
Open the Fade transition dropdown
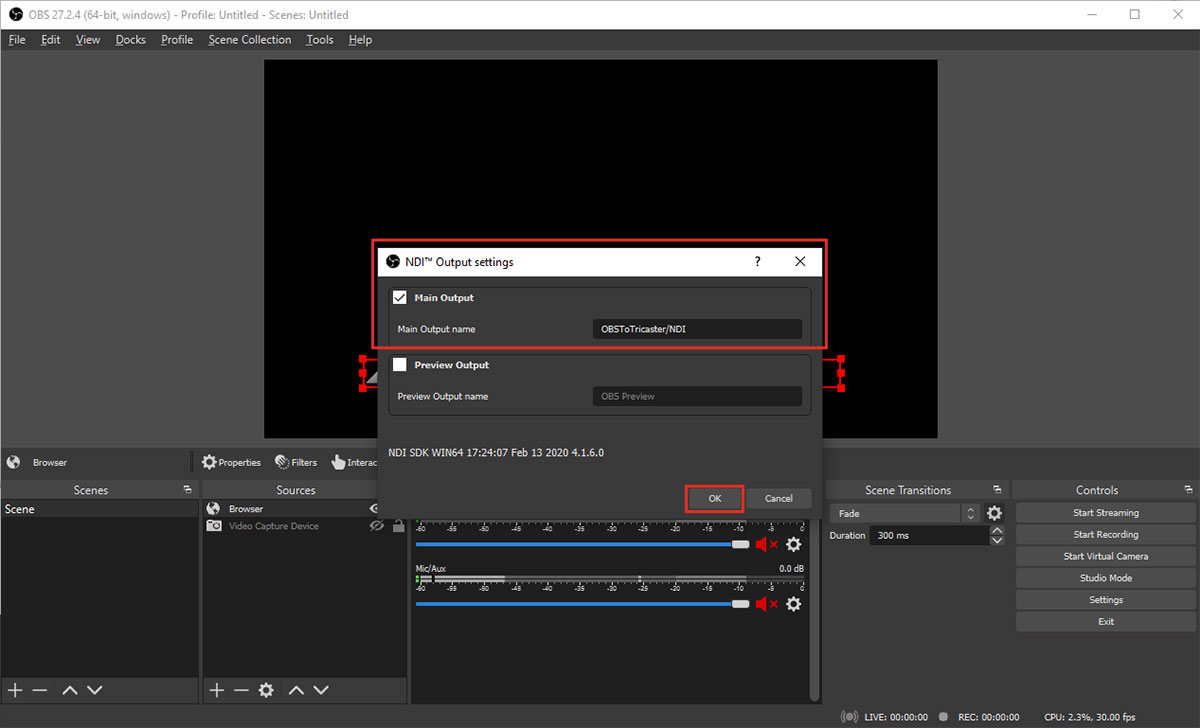pos(904,513)
